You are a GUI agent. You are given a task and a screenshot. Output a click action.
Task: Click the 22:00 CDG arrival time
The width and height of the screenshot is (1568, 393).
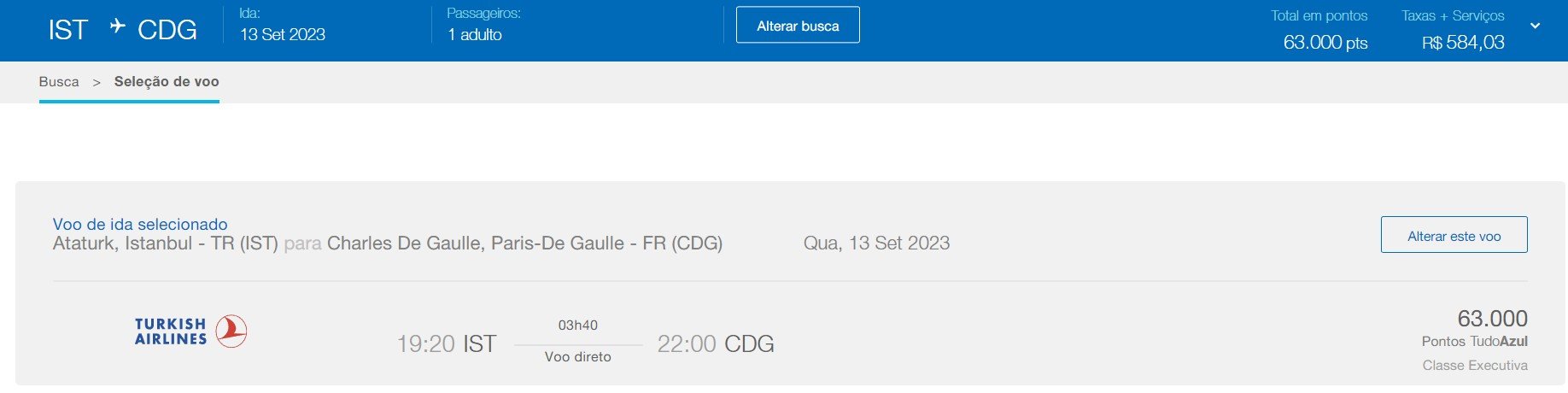pyautogui.click(x=716, y=343)
